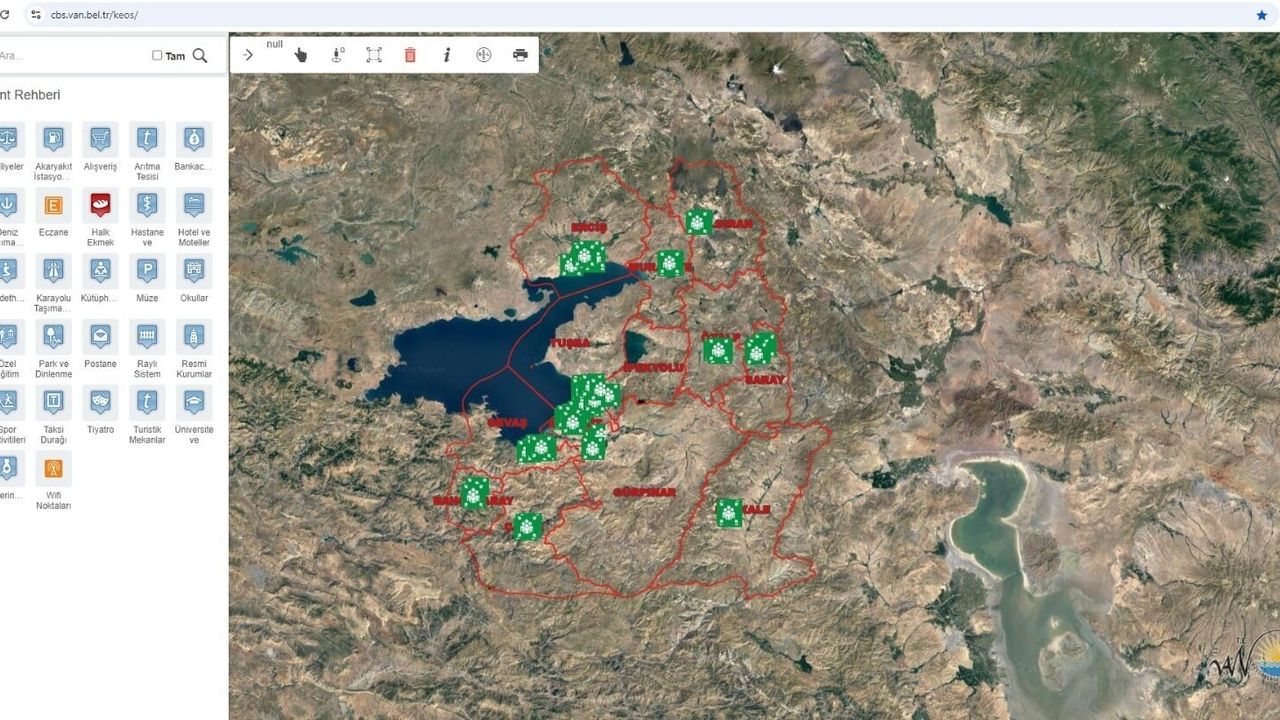This screenshot has height=720, width=1280.
Task: Select the Postane envelope icon
Action: (100, 336)
